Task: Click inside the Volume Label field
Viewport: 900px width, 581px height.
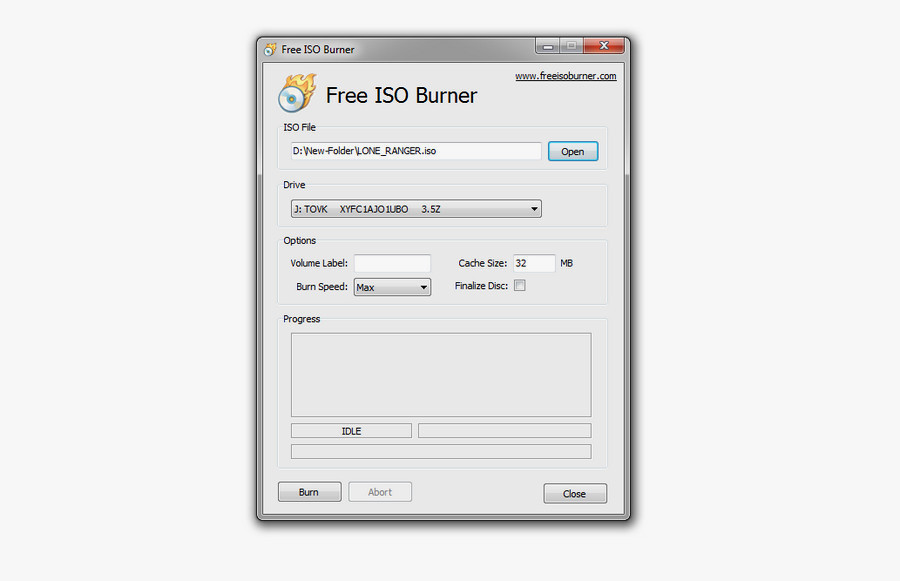Action: tap(392, 263)
